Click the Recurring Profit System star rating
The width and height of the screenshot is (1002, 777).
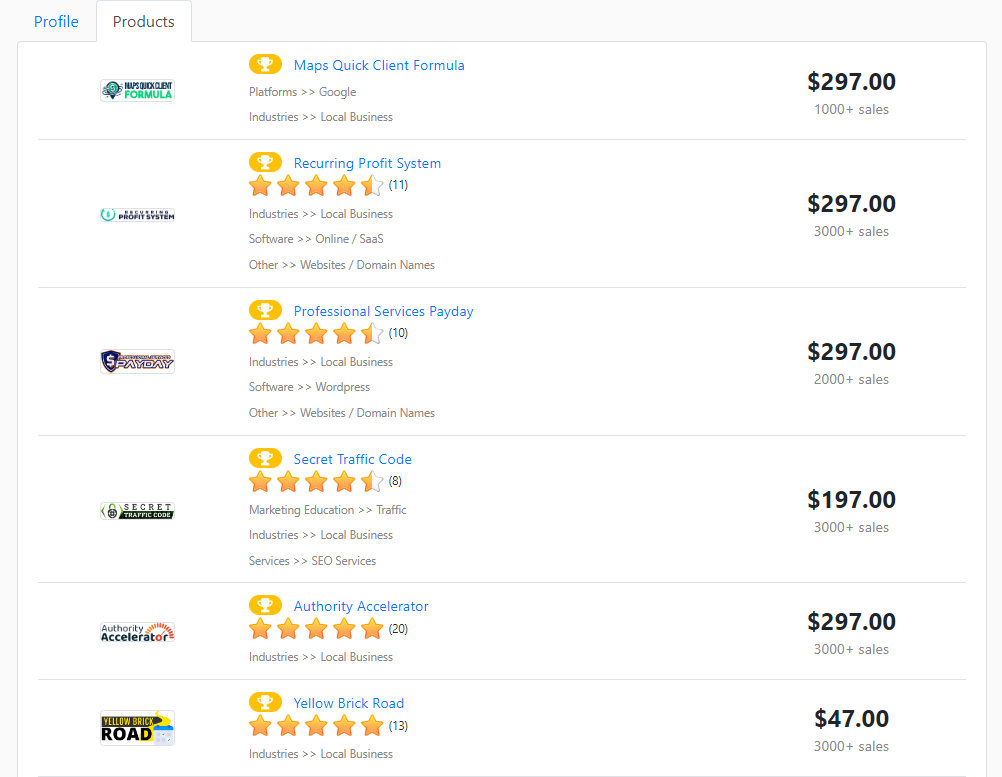click(316, 185)
